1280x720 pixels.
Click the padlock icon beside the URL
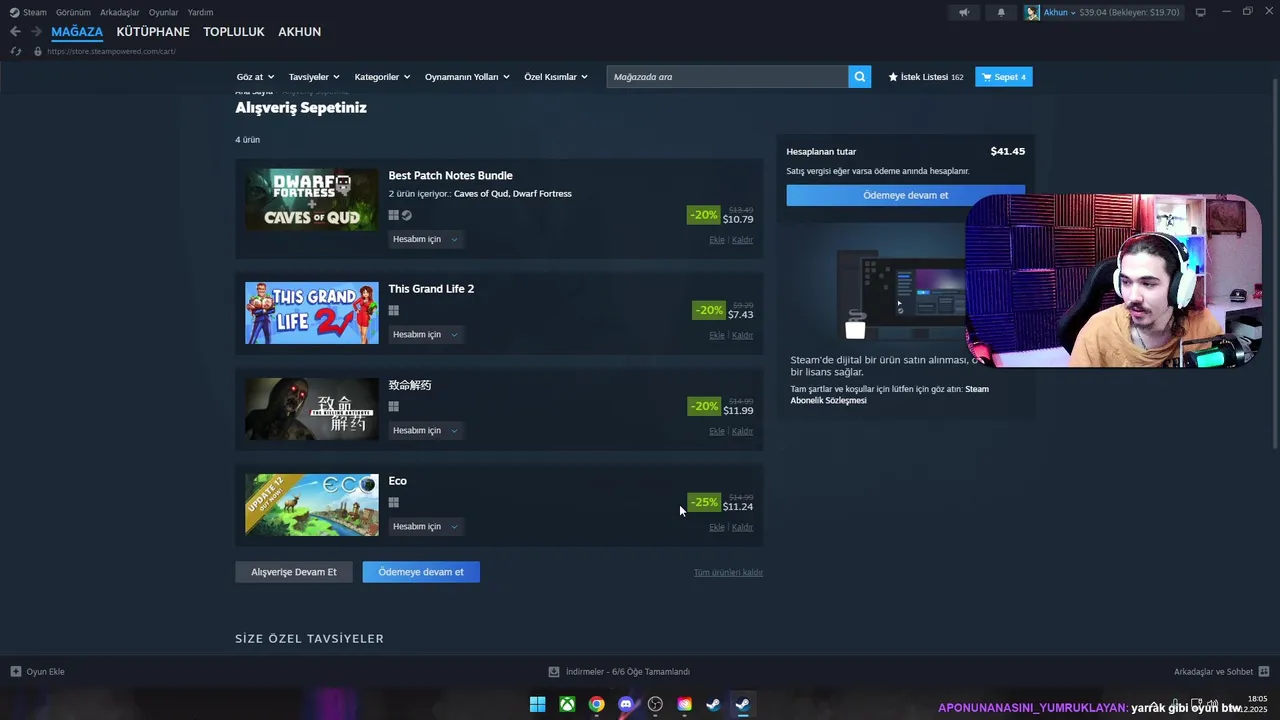38,51
